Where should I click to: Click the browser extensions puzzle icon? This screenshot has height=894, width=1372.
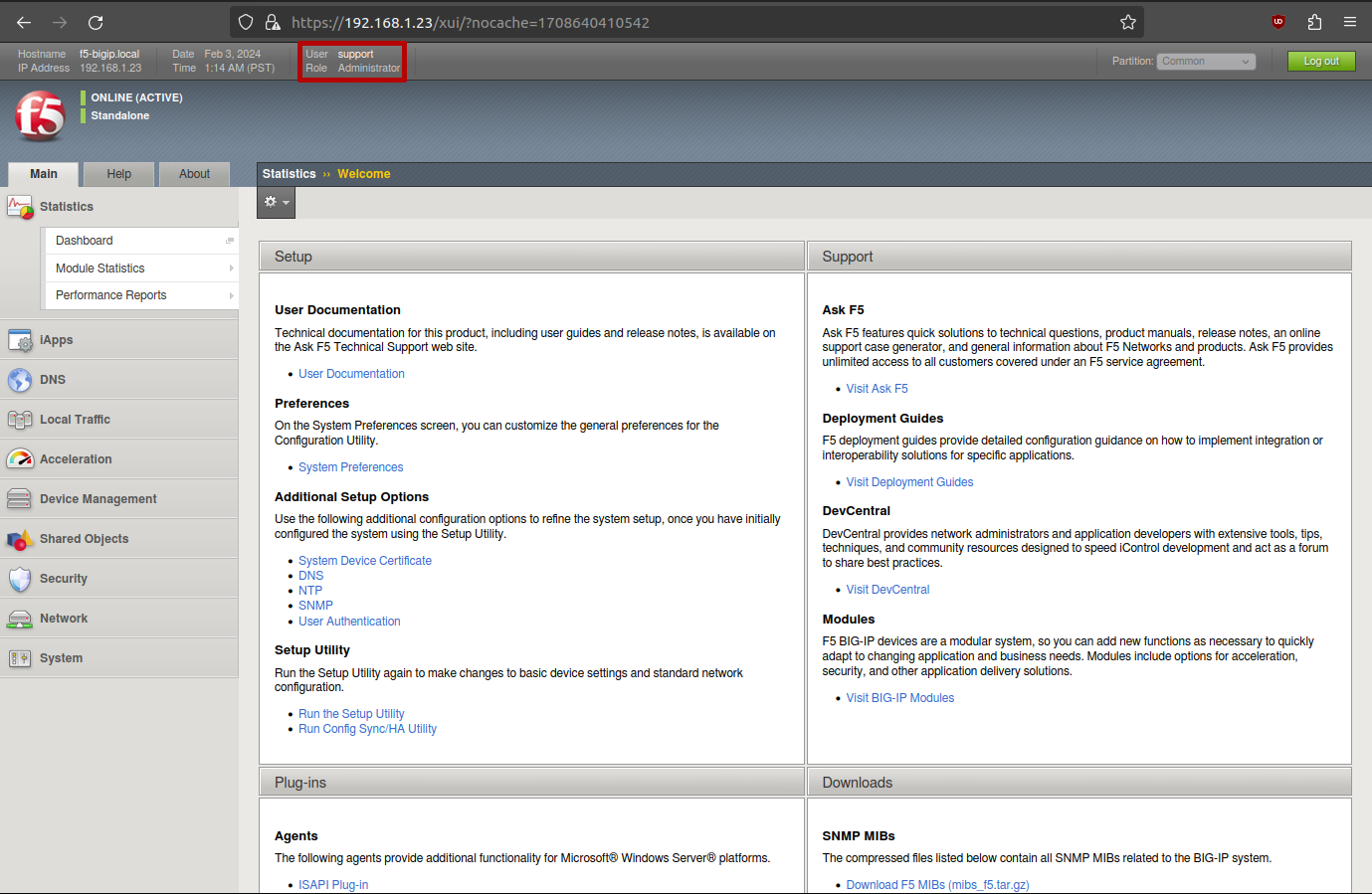(1314, 22)
